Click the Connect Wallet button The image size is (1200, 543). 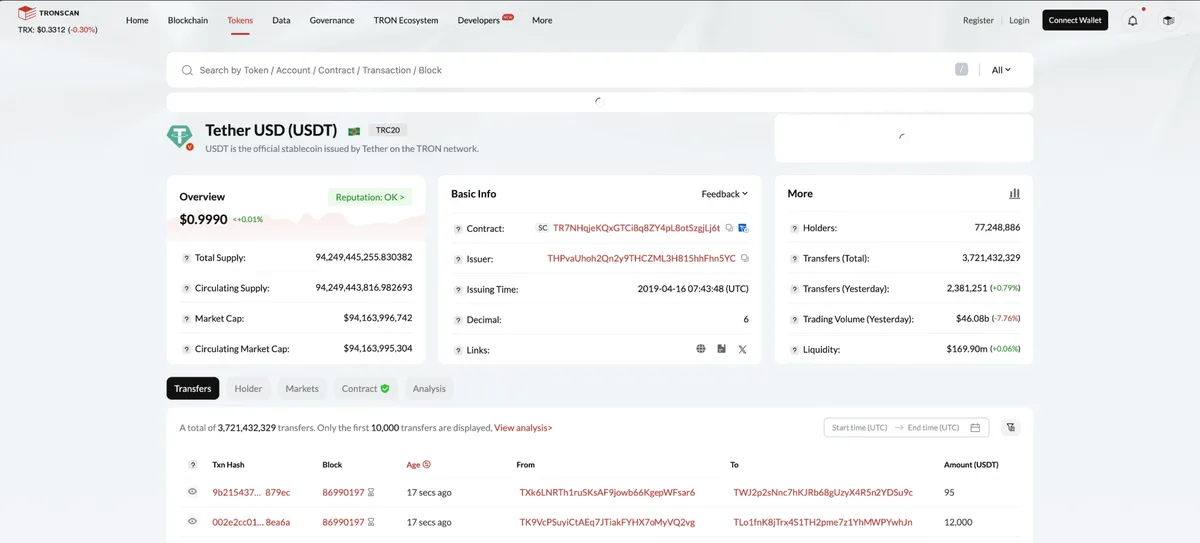tap(1075, 20)
